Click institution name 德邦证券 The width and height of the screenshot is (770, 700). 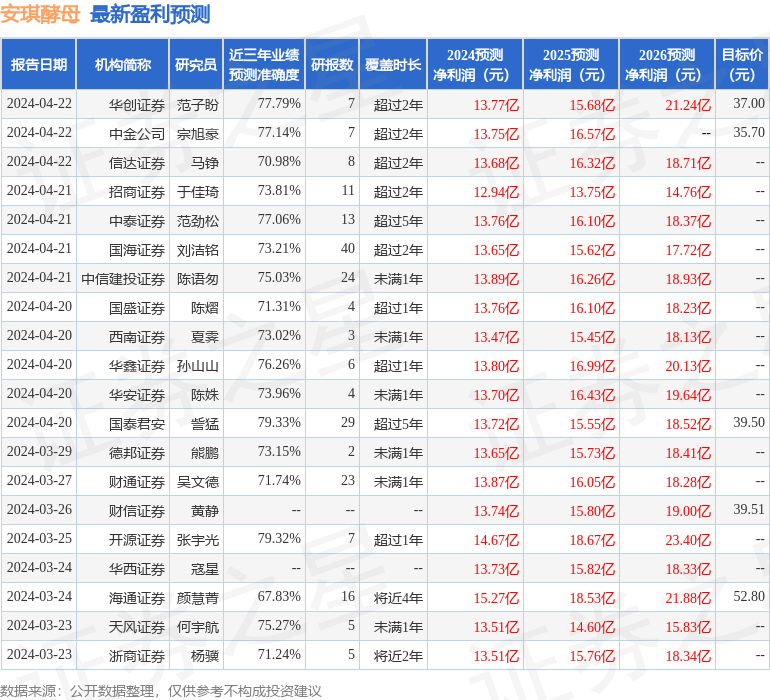click(137, 452)
